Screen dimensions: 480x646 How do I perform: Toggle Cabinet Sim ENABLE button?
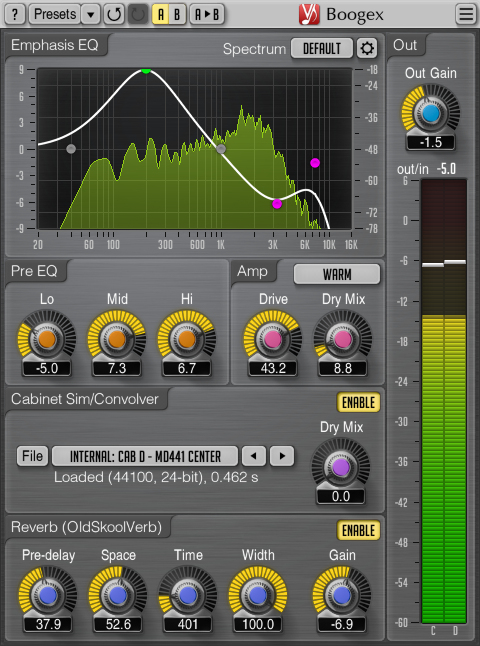tap(358, 403)
